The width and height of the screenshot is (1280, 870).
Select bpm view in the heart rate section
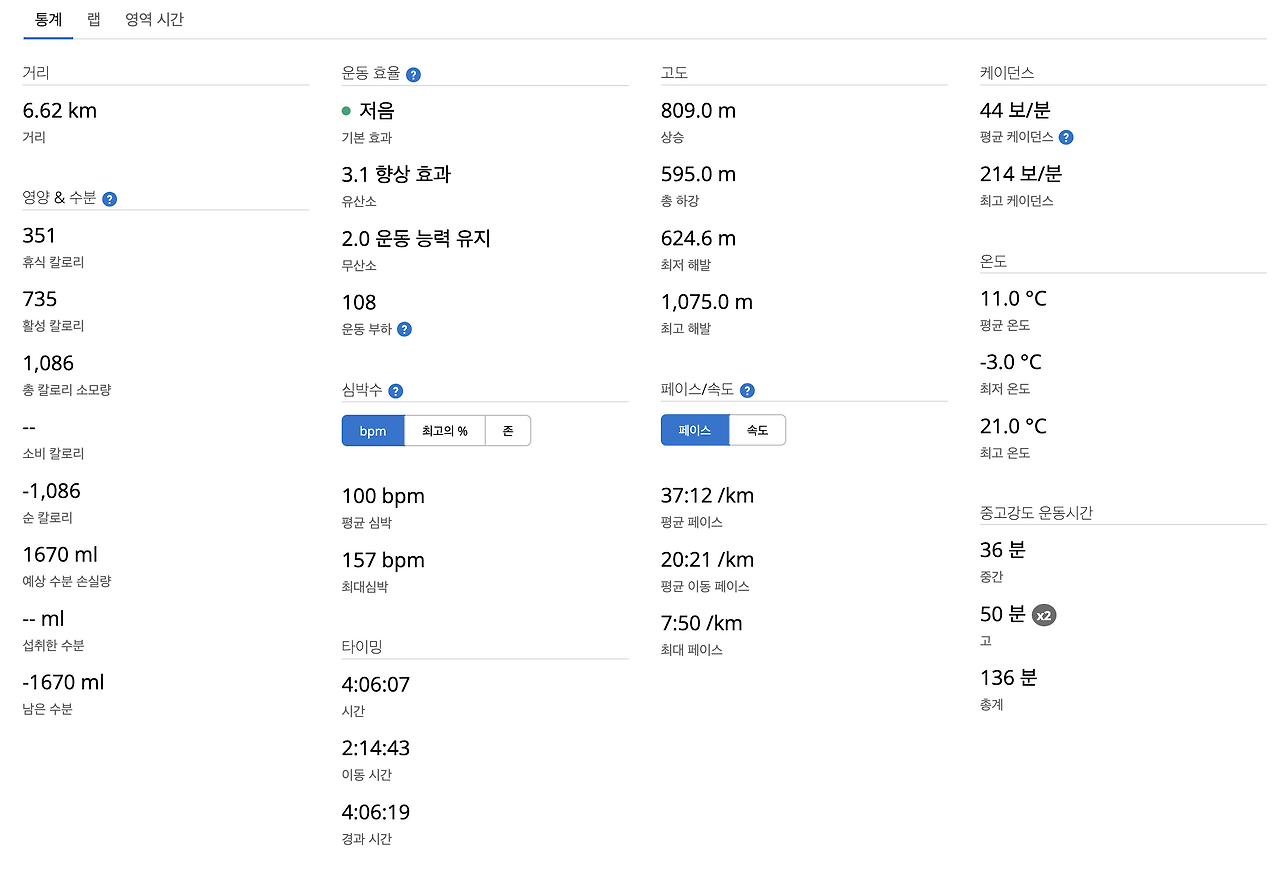click(372, 430)
